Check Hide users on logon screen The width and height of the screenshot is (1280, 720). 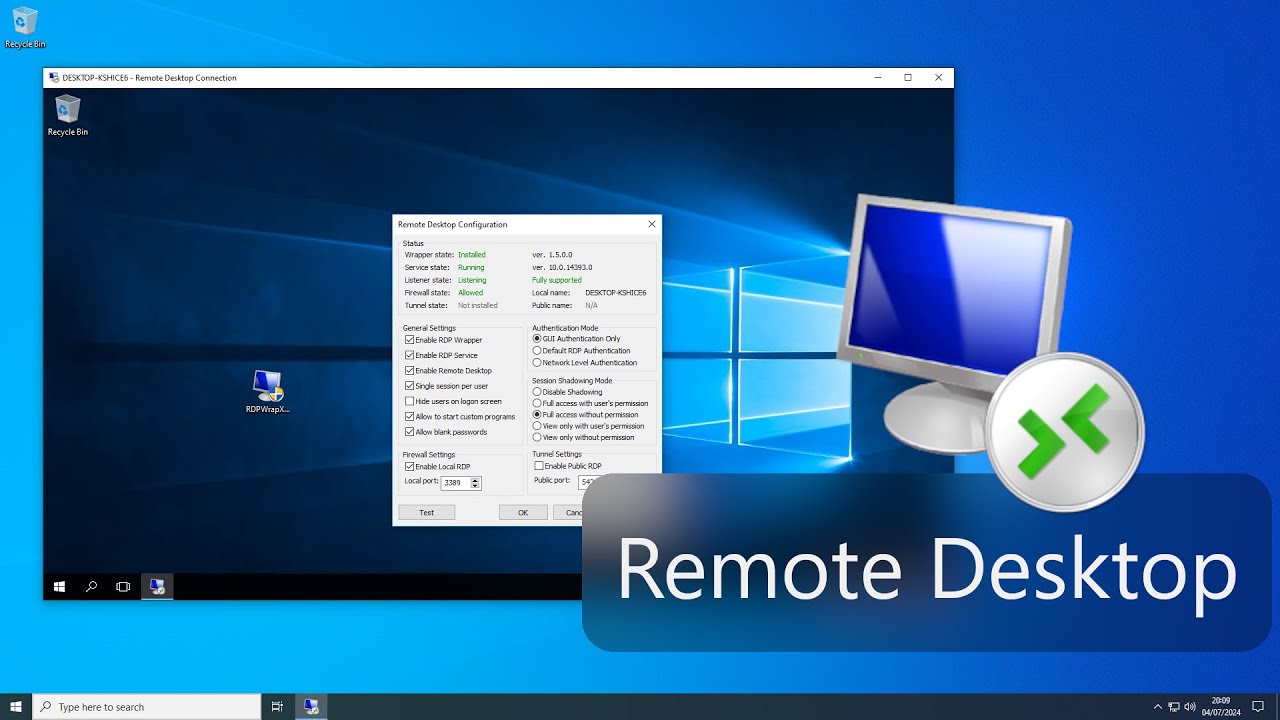click(x=409, y=401)
